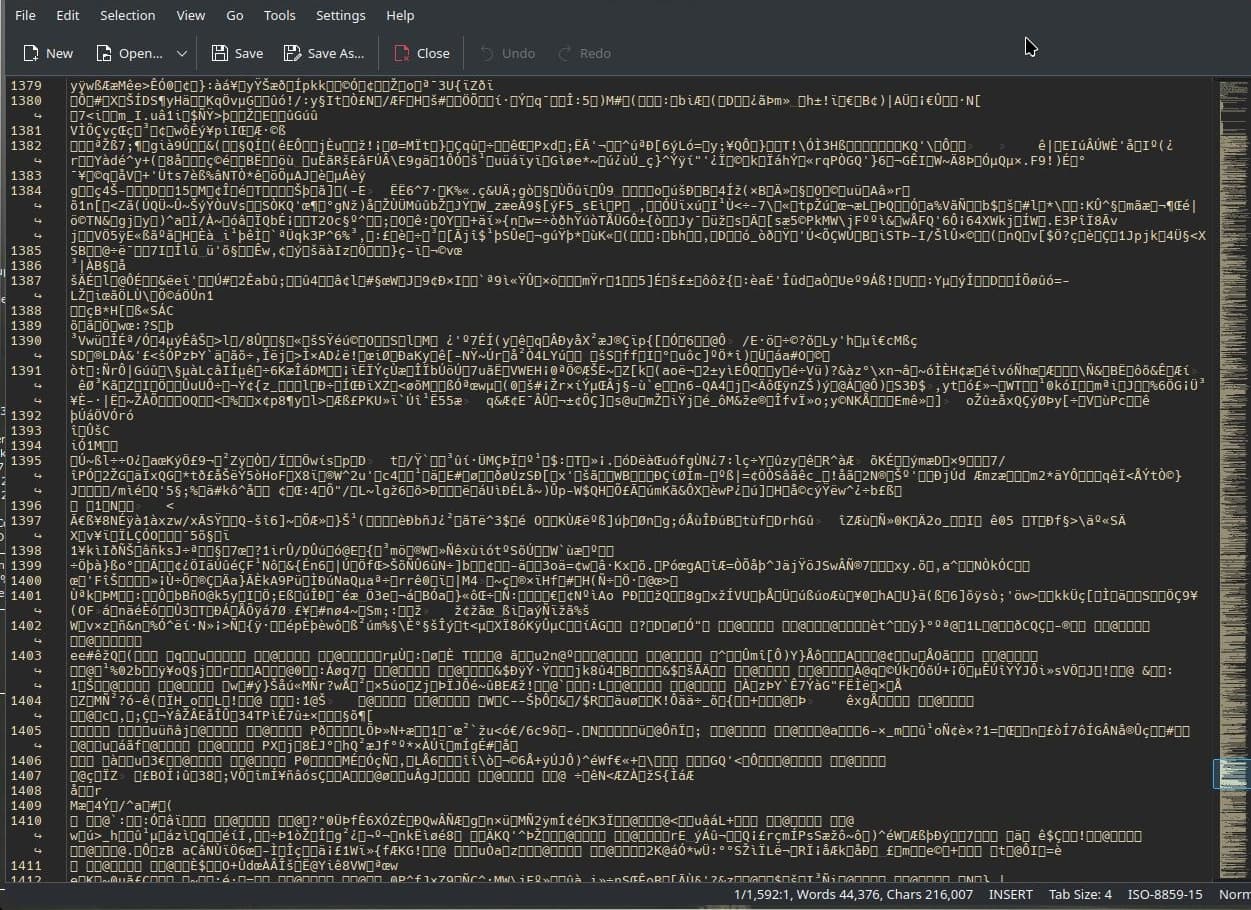Open the Go menu
Viewport: 1251px width, 910px height.
(234, 15)
